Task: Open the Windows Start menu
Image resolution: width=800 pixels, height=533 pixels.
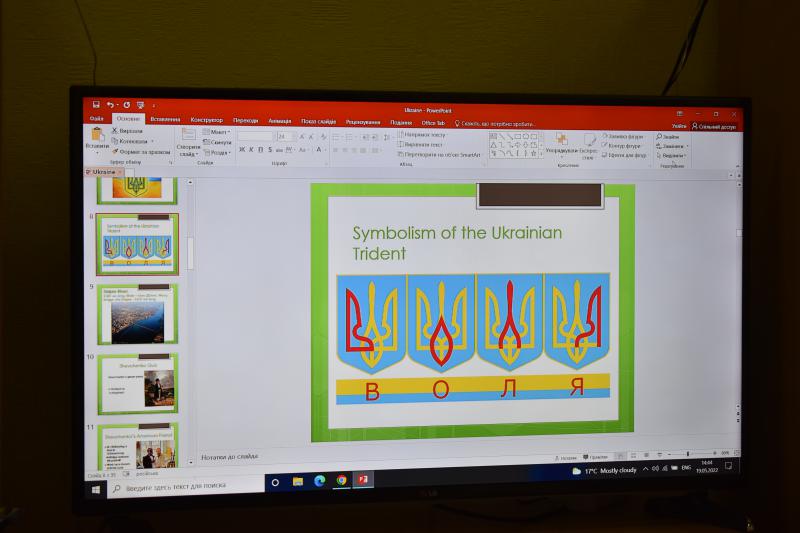Action: click(x=95, y=489)
